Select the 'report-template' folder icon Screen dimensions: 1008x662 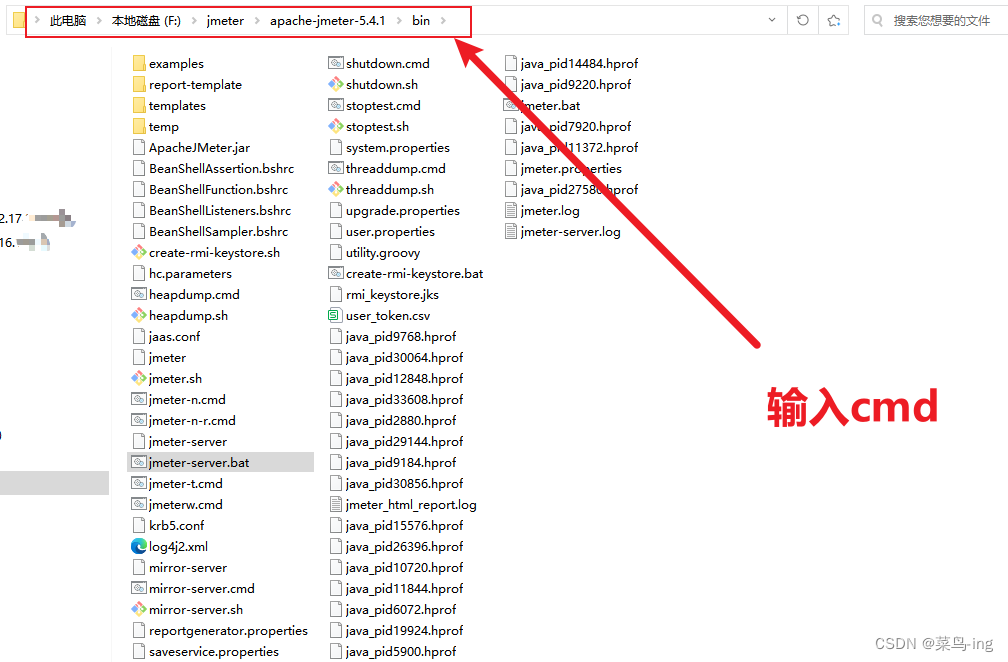coord(138,84)
